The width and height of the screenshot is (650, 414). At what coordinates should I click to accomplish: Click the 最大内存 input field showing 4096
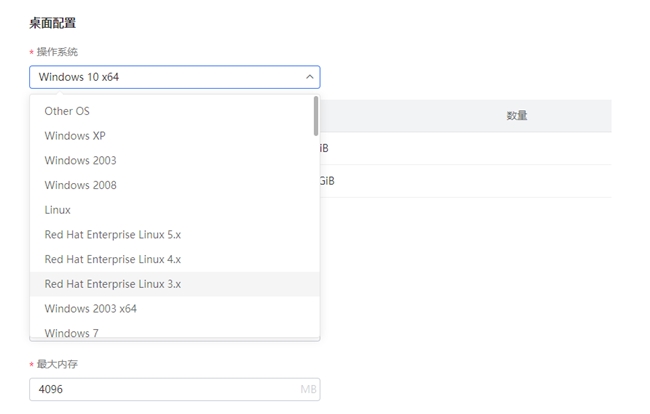click(175, 389)
